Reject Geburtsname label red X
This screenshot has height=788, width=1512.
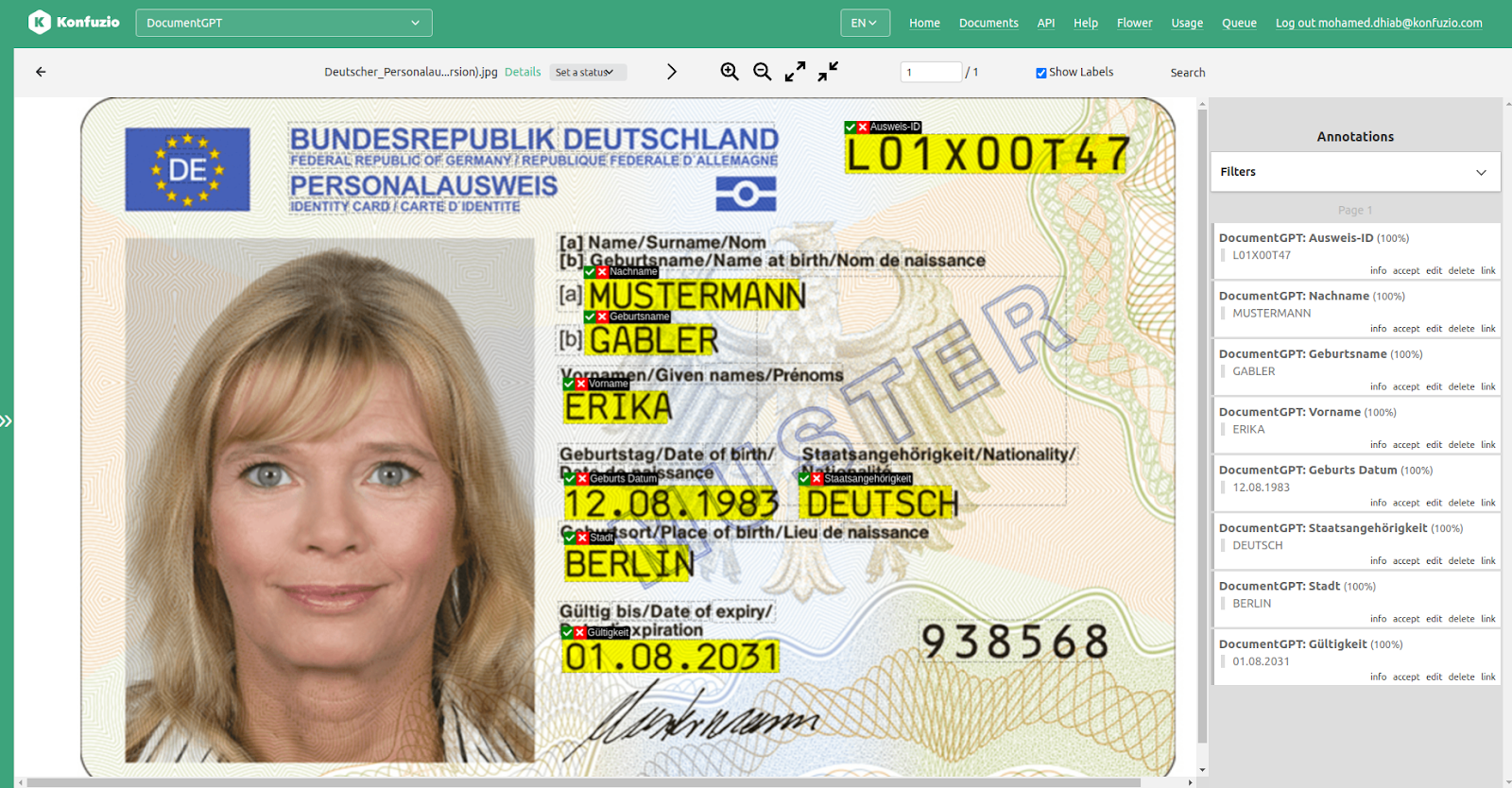click(602, 317)
